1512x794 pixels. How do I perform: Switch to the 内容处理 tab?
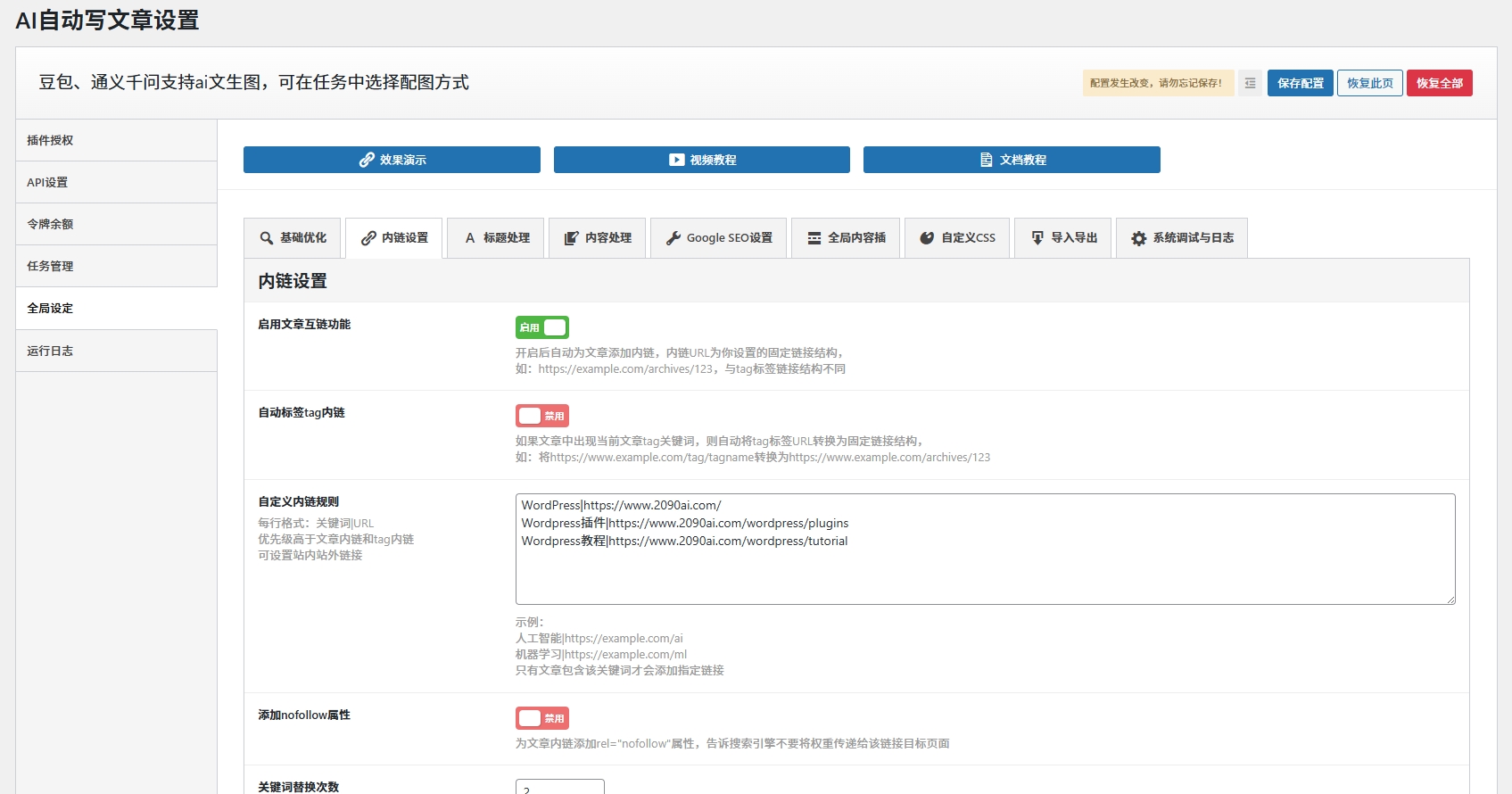coord(598,238)
